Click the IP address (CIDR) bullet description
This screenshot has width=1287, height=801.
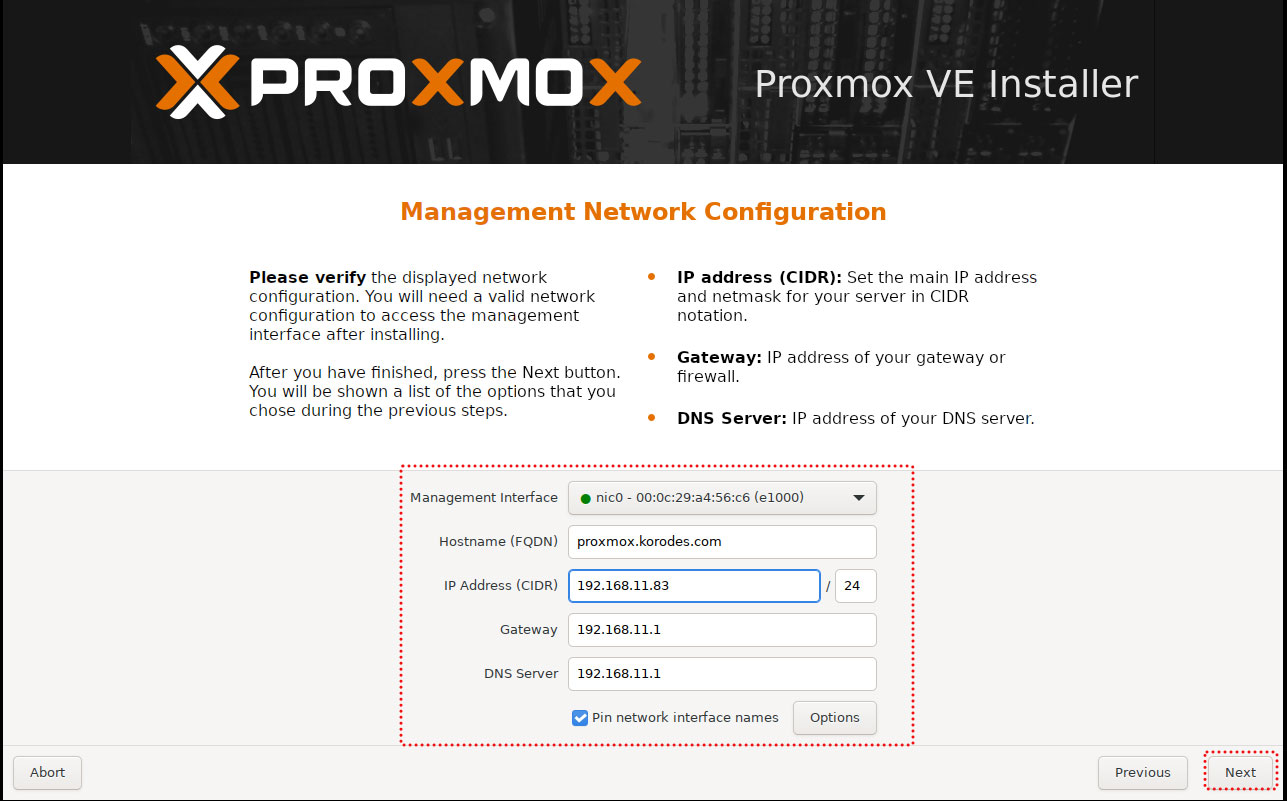pyautogui.click(x=857, y=296)
